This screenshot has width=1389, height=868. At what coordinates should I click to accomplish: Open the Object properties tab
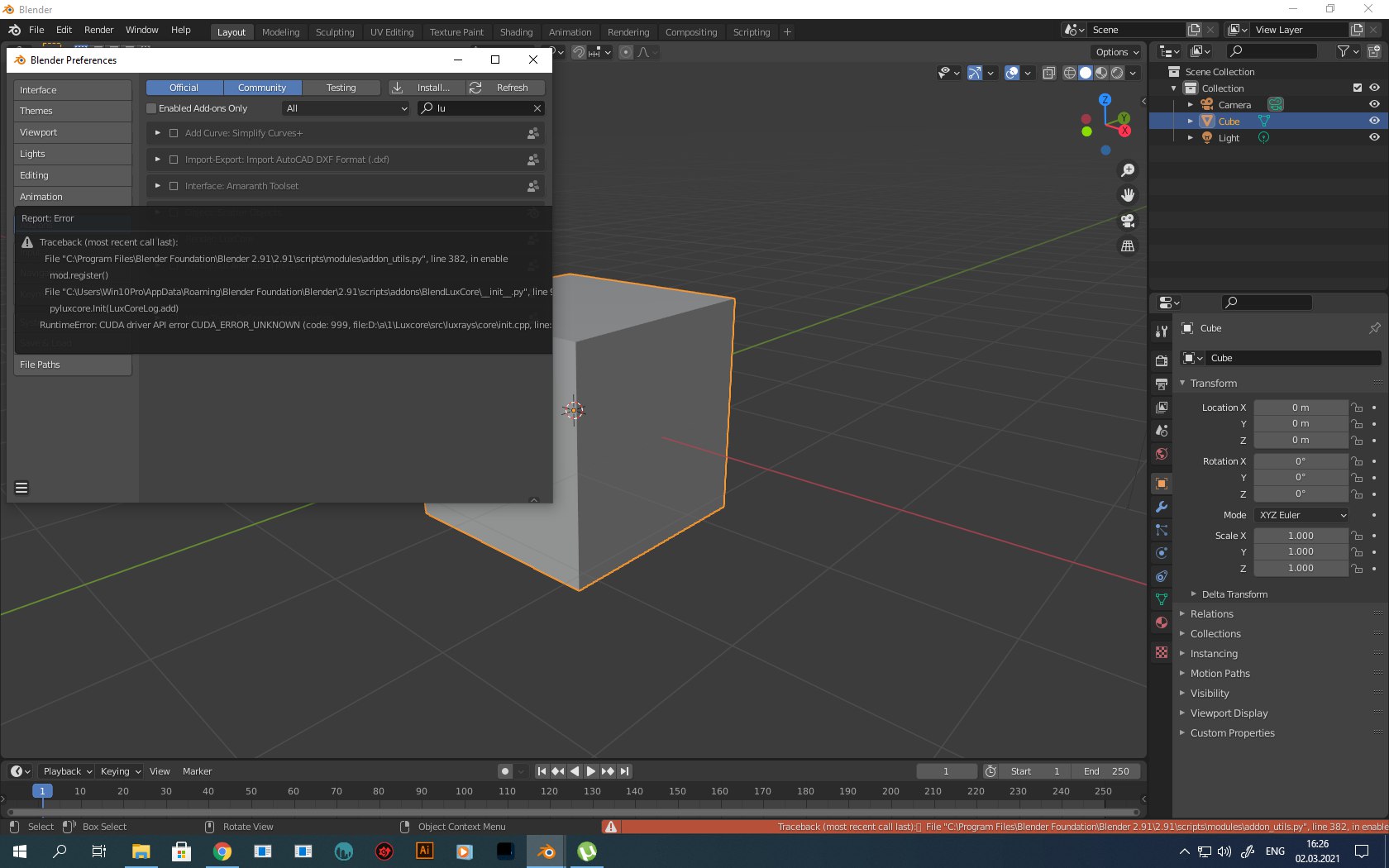click(x=1162, y=484)
